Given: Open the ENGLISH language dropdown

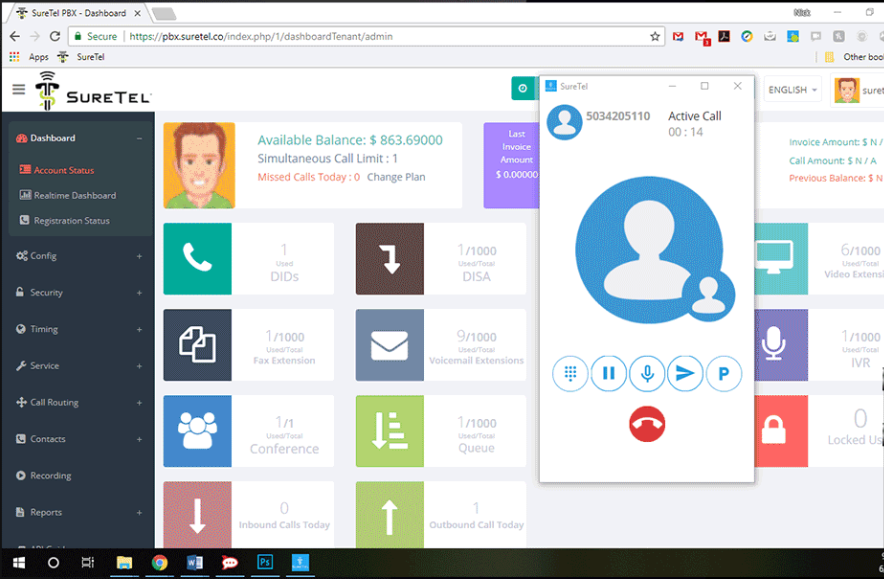Looking at the screenshot, I should 792,89.
